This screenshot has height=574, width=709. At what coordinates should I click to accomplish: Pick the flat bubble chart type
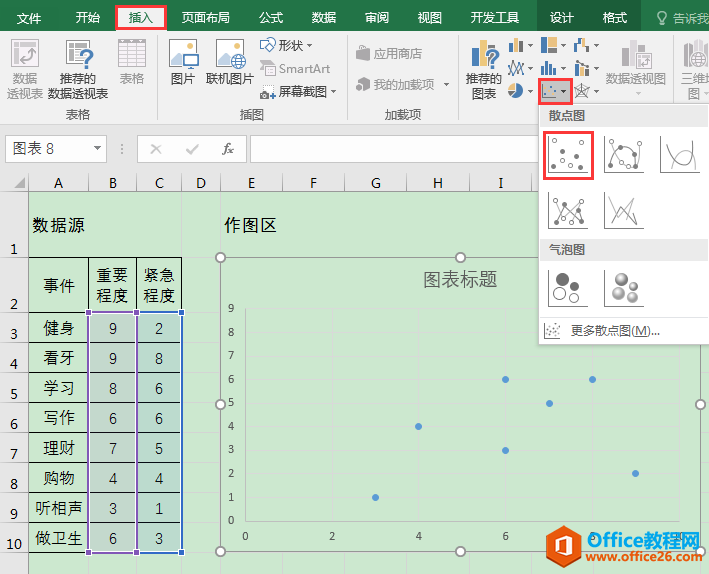569,287
